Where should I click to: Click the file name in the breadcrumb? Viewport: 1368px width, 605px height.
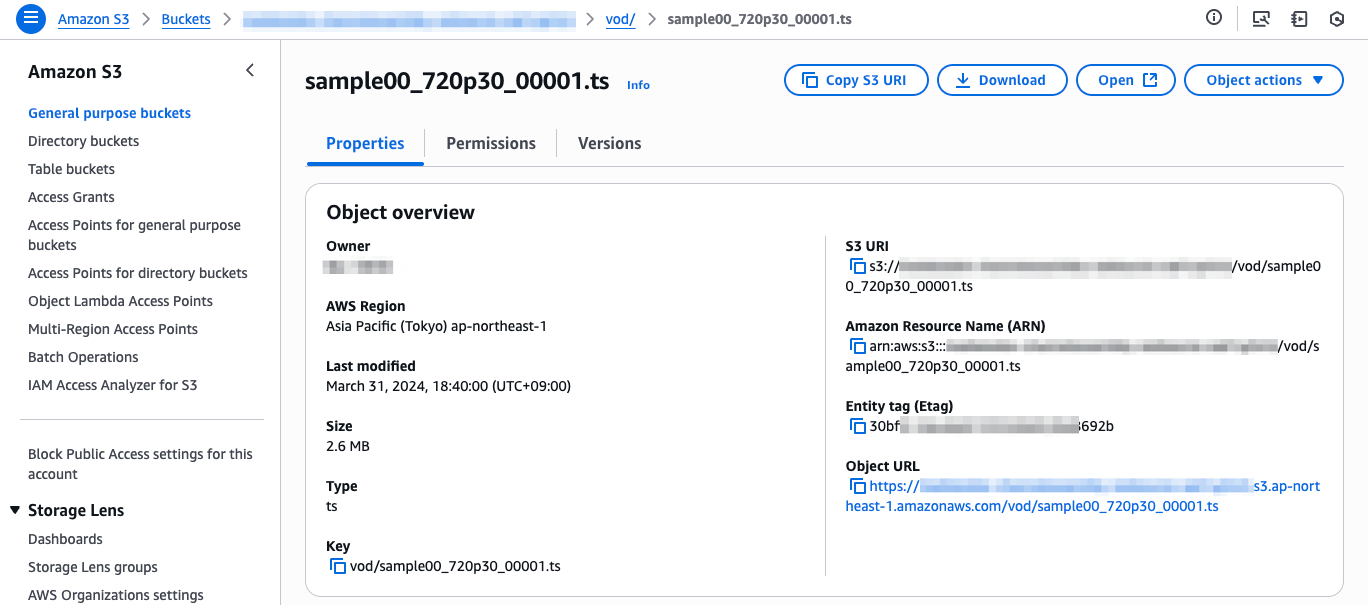pyautogui.click(x=760, y=19)
